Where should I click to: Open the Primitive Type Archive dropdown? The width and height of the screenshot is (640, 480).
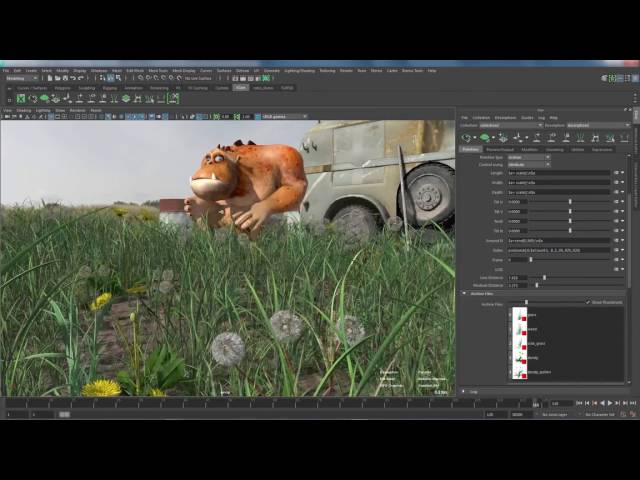pos(529,157)
